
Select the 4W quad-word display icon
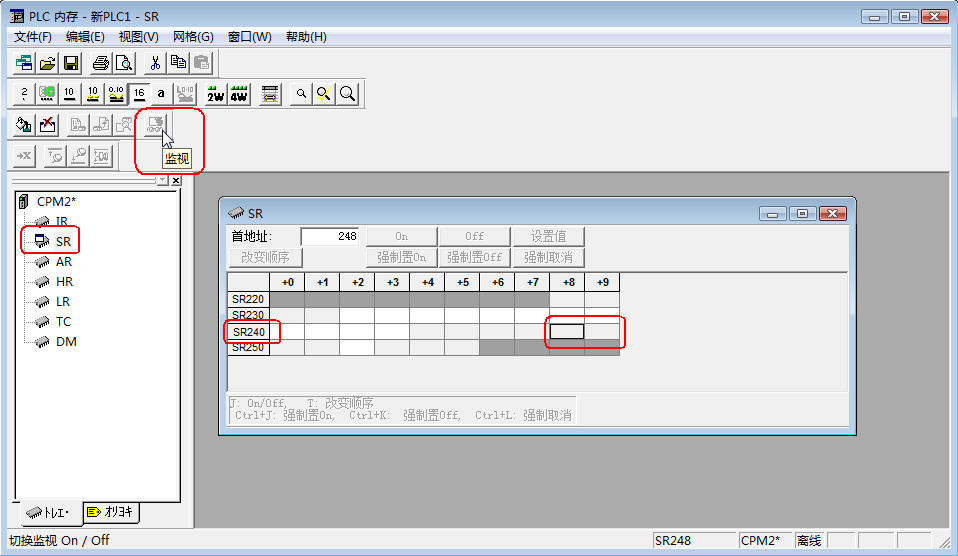coord(239,94)
